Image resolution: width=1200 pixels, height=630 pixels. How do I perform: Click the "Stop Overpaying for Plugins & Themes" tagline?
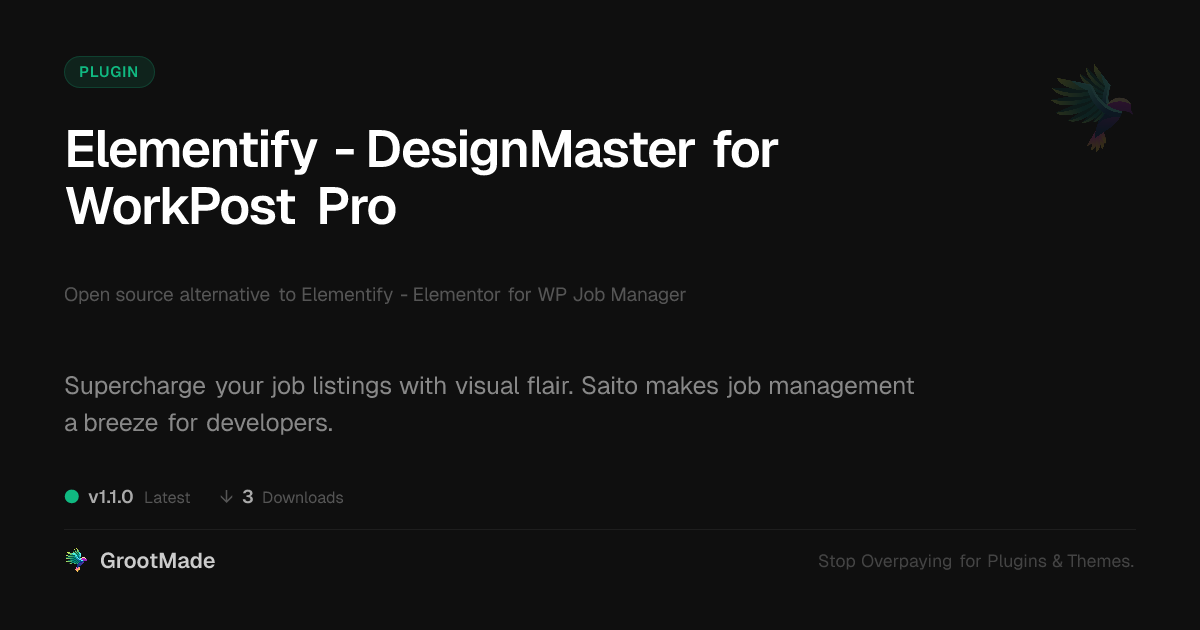point(975,562)
